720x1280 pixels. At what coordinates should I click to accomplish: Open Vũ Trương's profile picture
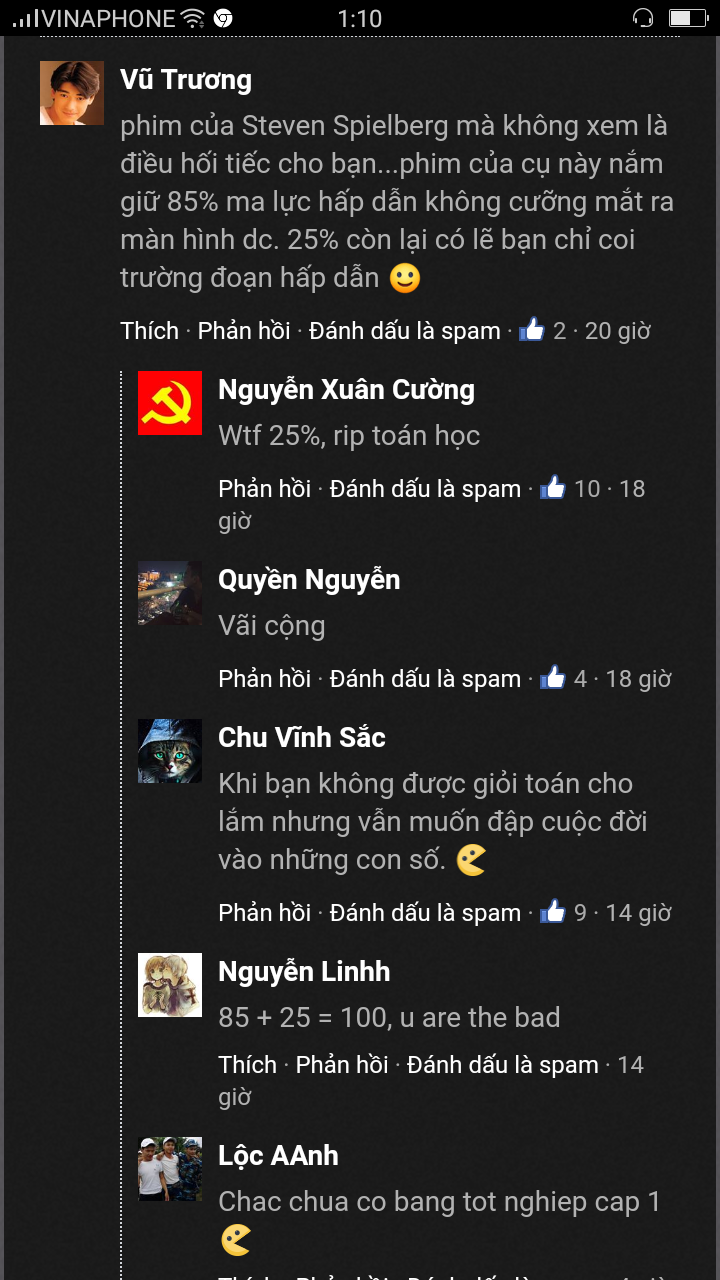click(x=72, y=93)
